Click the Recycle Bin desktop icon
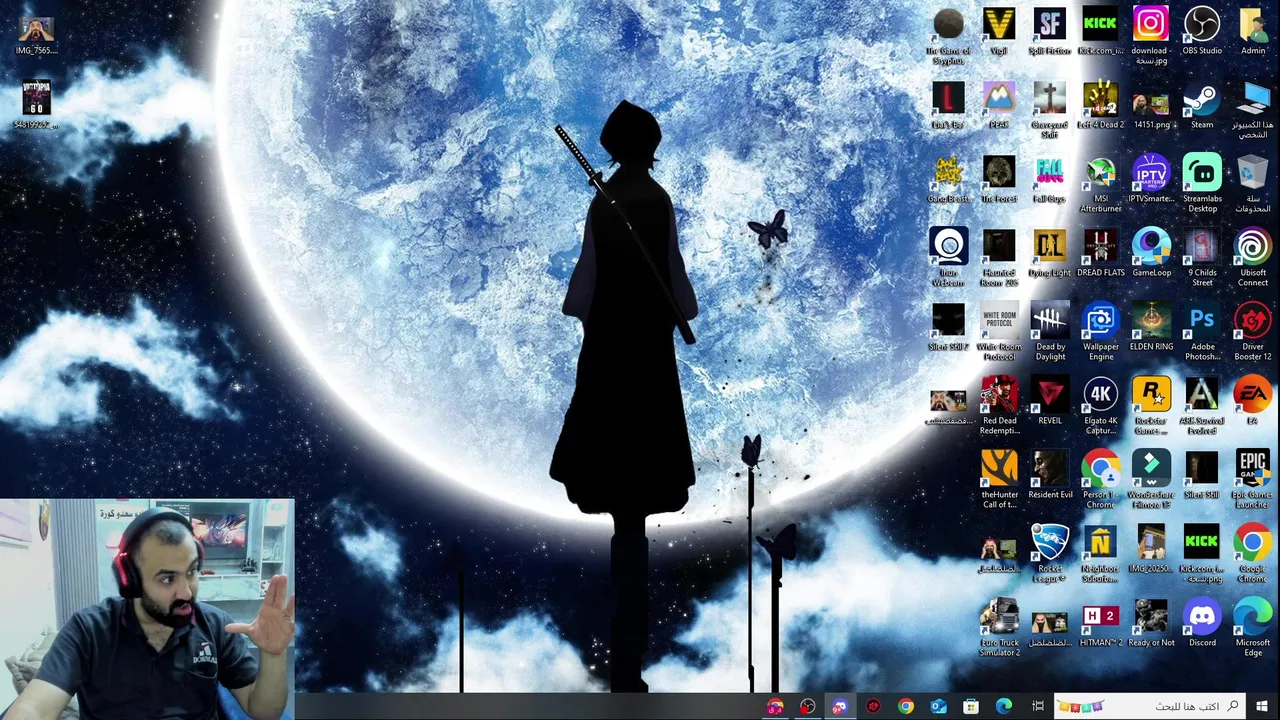The width and height of the screenshot is (1280, 720). (x=1253, y=183)
